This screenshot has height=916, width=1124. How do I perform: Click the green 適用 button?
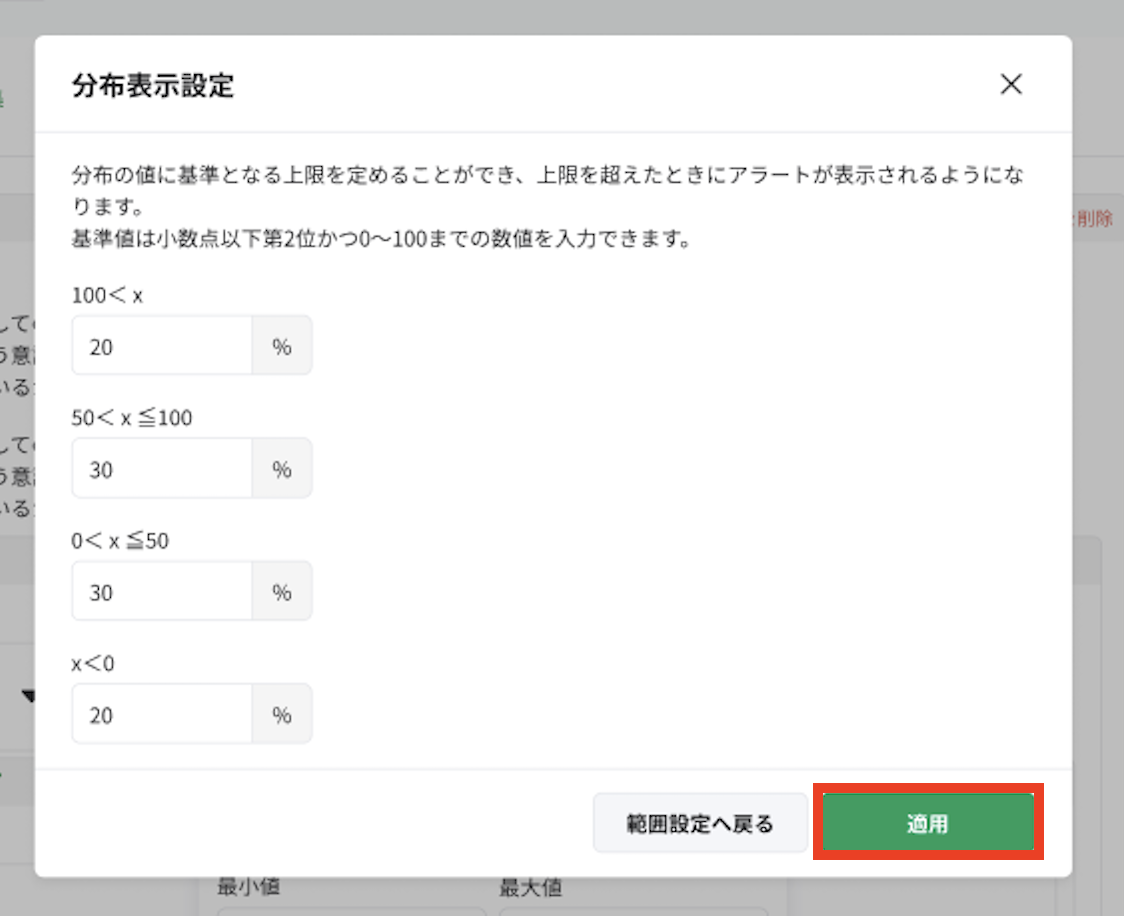click(x=928, y=822)
